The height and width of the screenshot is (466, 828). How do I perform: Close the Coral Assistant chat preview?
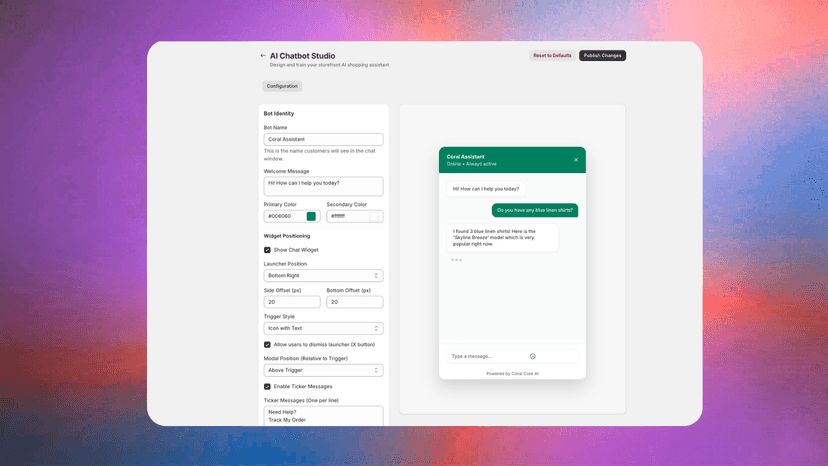click(576, 160)
